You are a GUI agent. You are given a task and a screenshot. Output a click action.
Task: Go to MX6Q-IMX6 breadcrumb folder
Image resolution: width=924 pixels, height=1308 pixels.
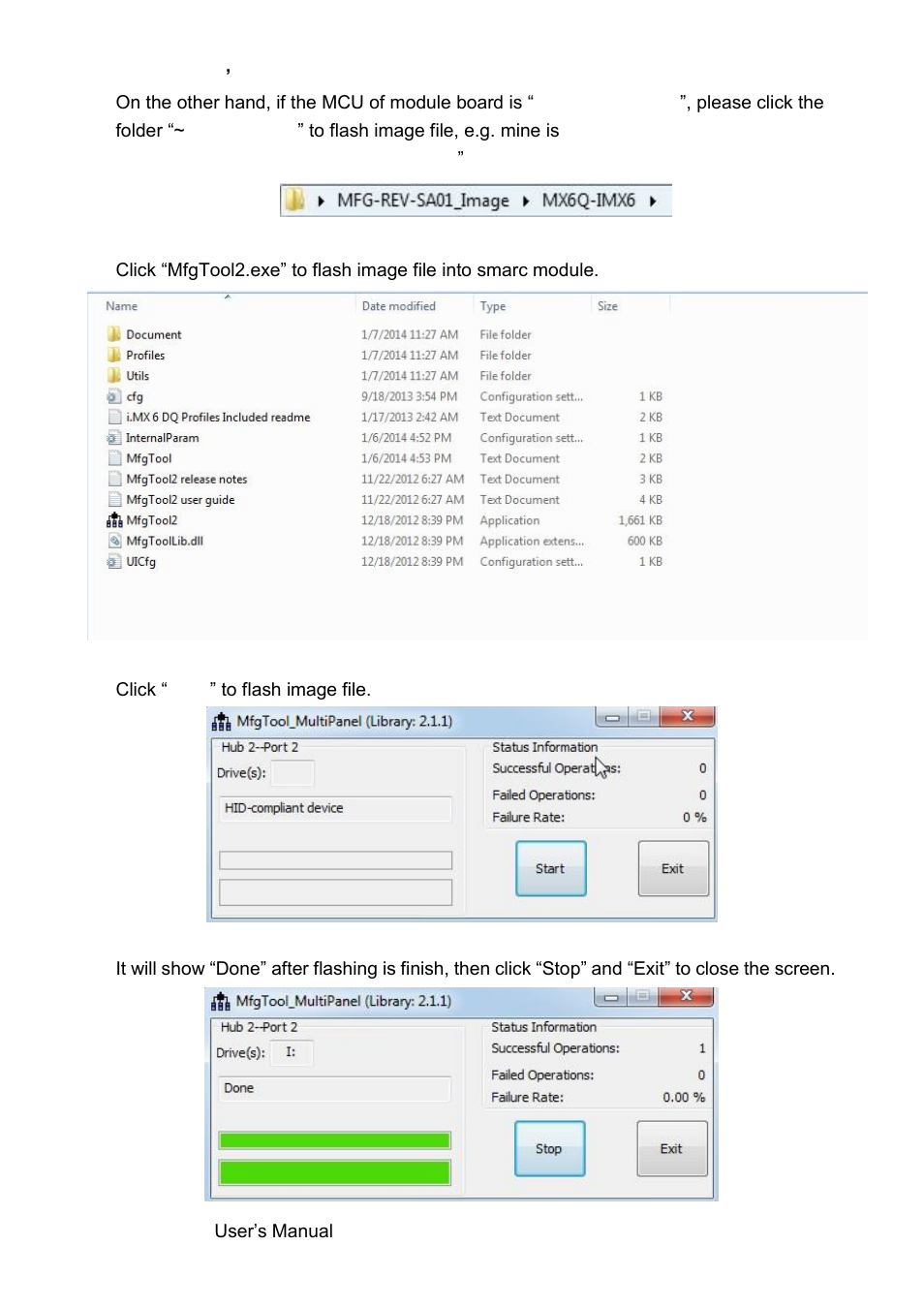588,201
